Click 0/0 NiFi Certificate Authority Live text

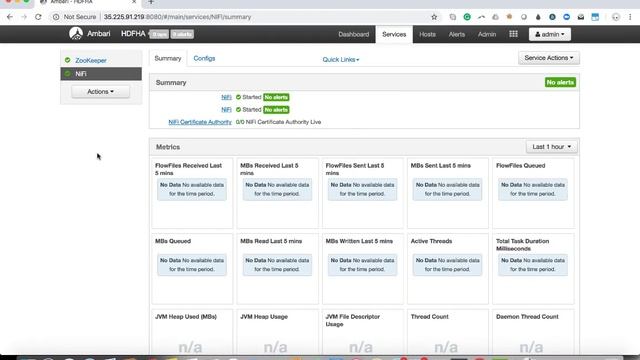(278, 122)
